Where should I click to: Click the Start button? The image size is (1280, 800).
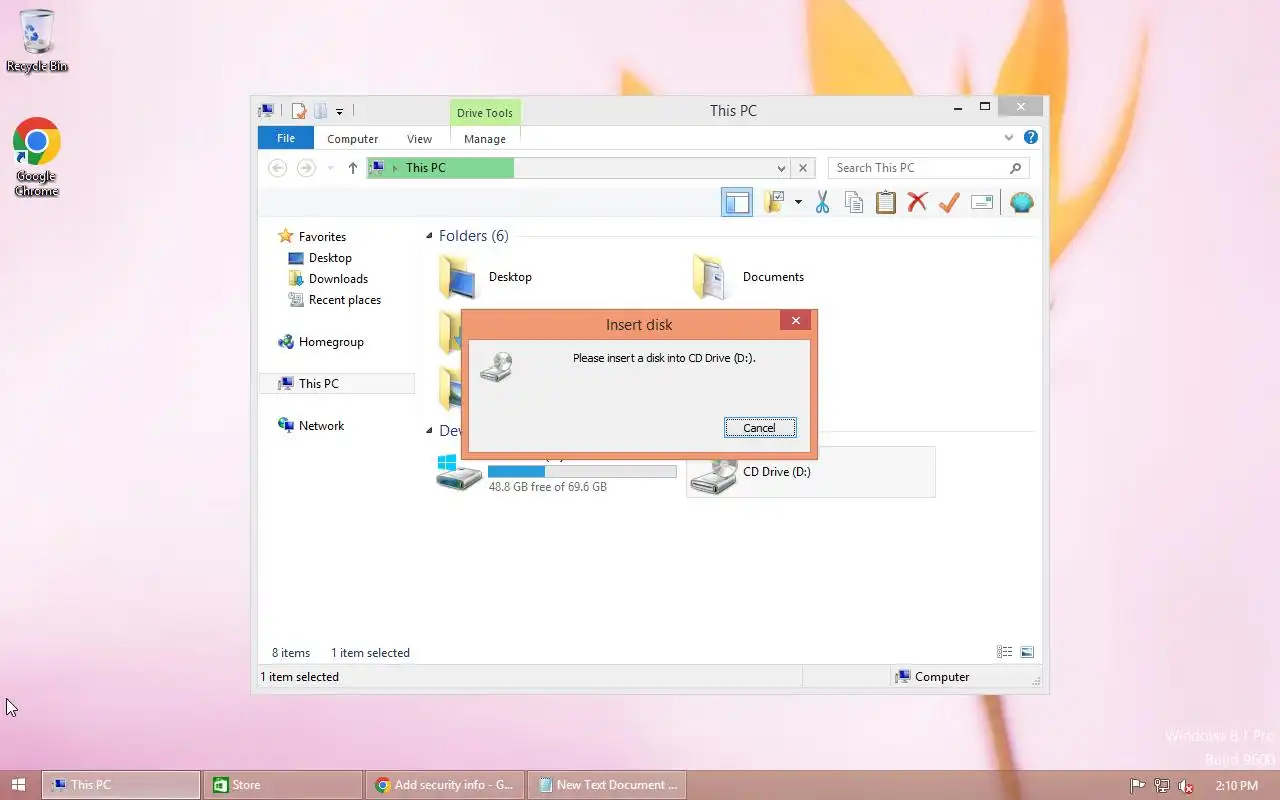18,785
